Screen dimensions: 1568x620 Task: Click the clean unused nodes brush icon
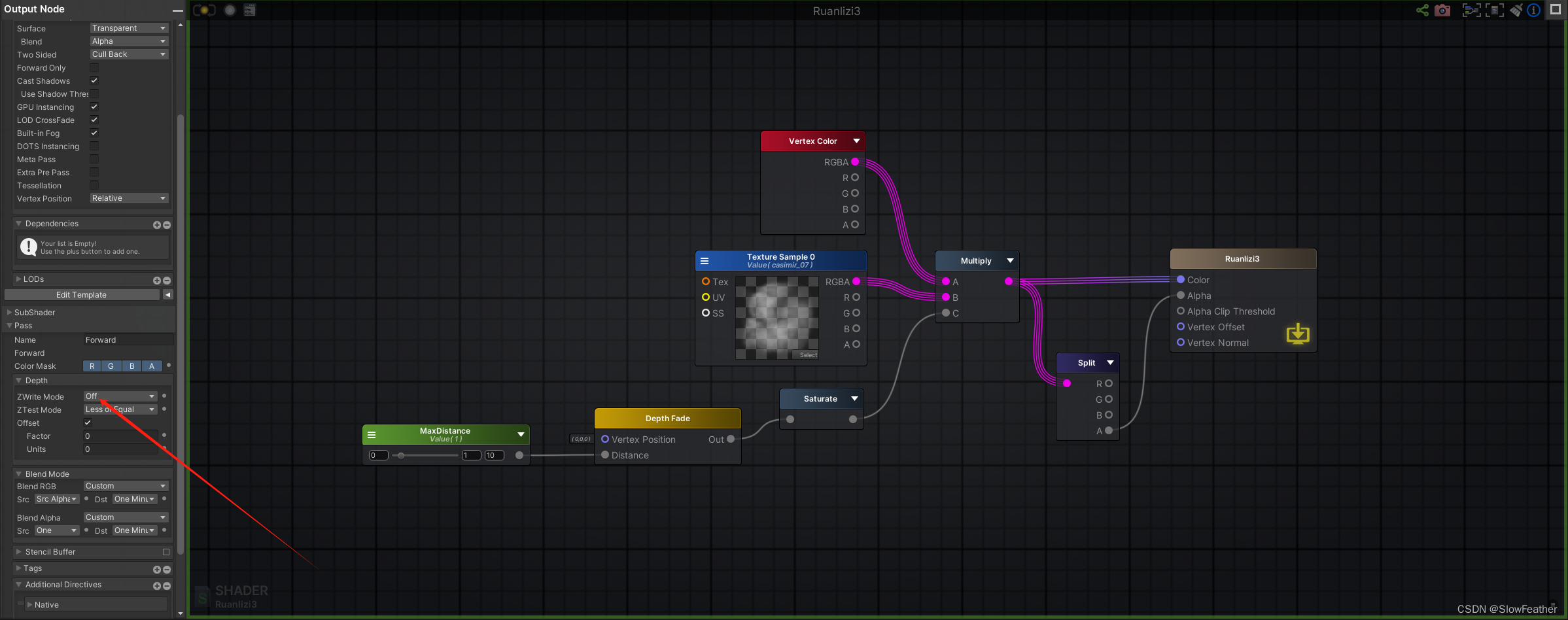[1516, 10]
